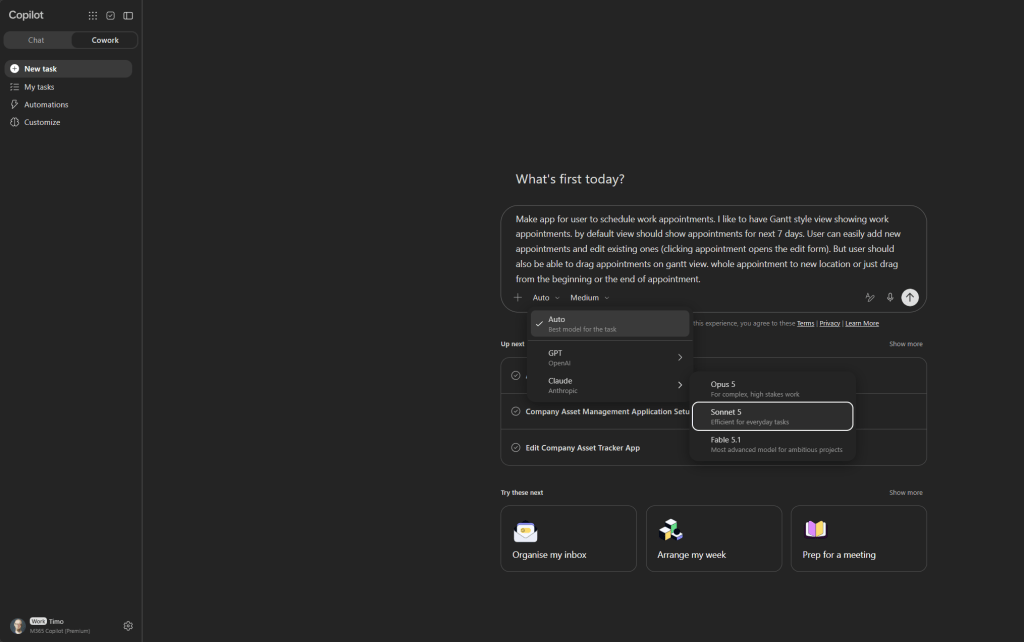The height and width of the screenshot is (642, 1024).
Task: Mark Edit Company Asset Tracker App as done
Action: [515, 447]
